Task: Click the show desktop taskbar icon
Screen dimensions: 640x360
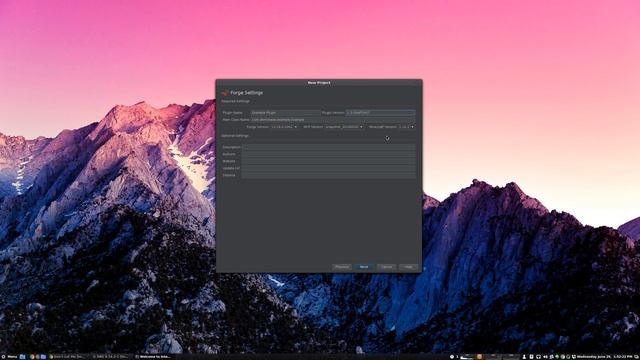Action: [22, 357]
